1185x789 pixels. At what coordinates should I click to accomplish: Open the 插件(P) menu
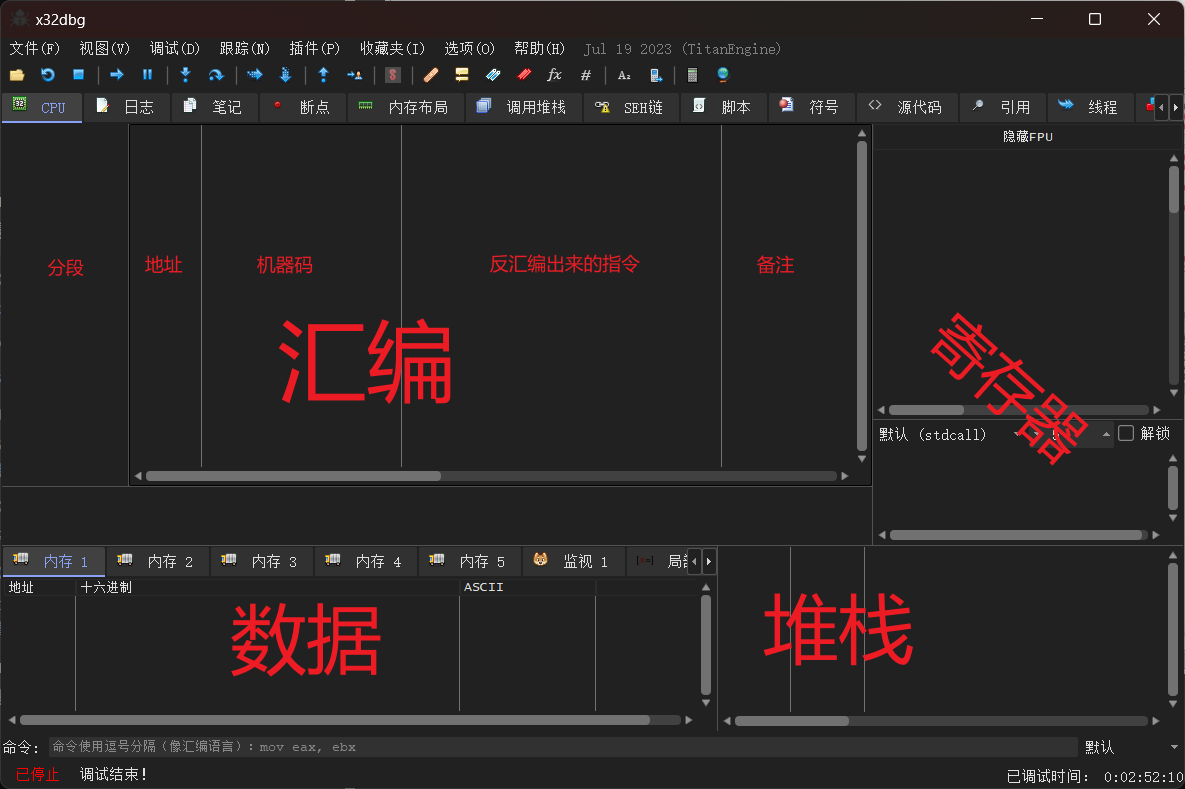point(314,48)
